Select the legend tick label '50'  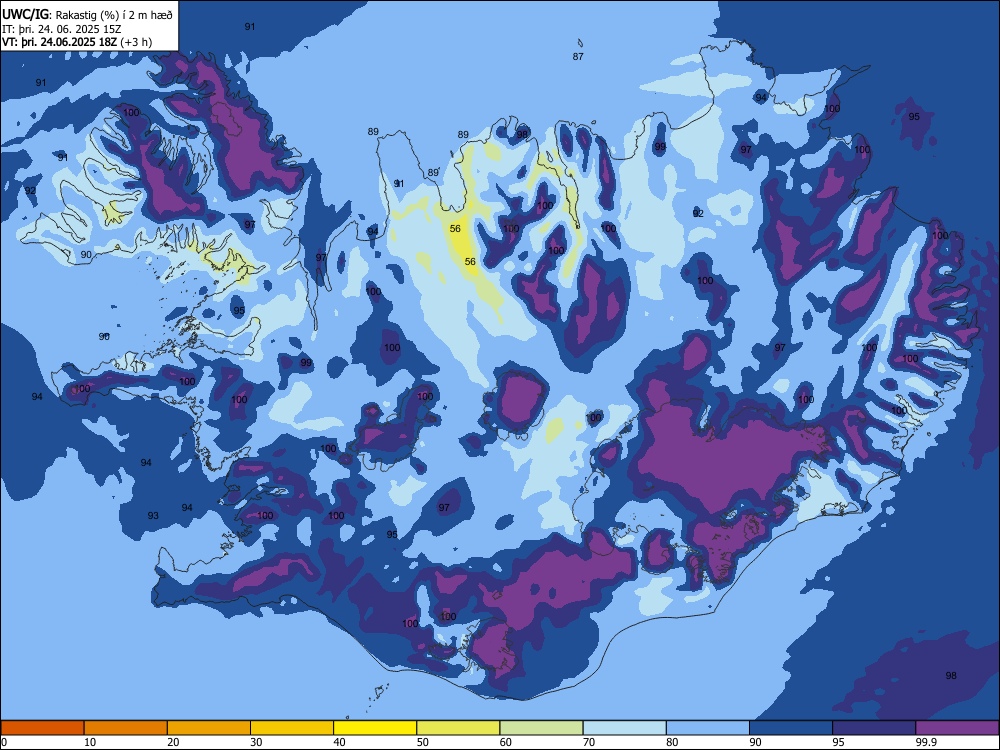[422, 742]
